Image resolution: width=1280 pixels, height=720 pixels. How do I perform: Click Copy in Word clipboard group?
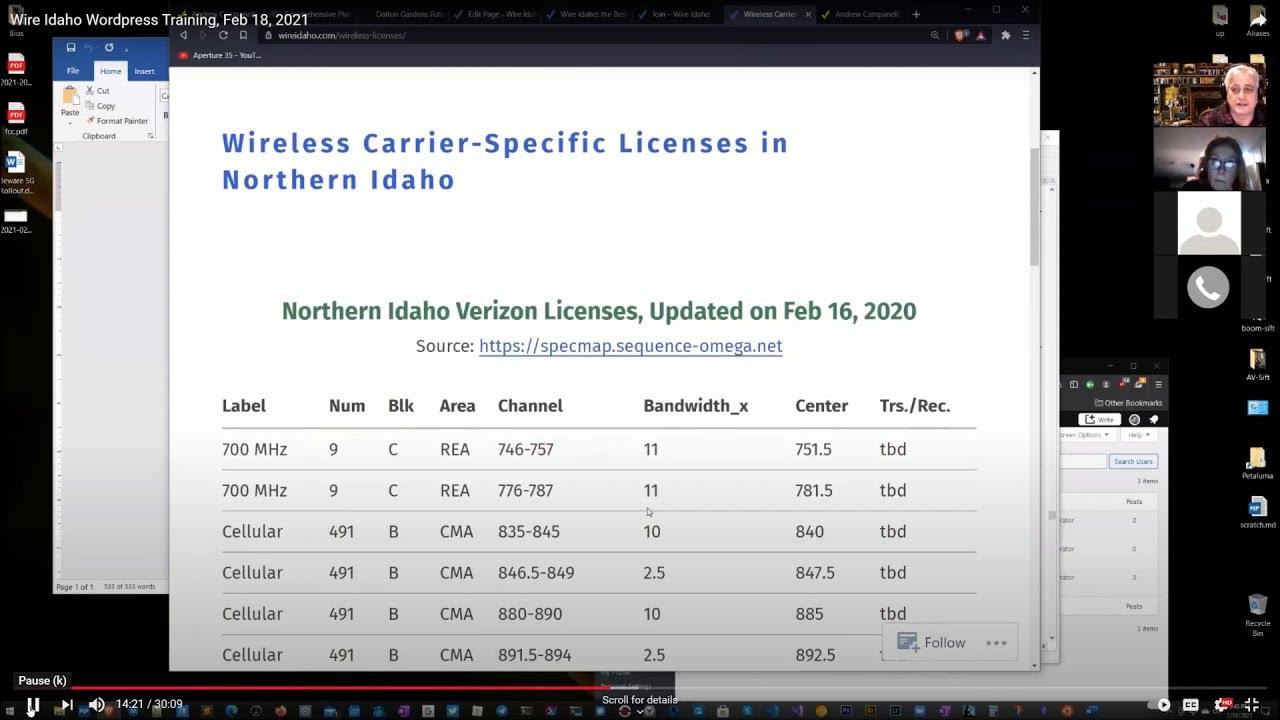(100, 106)
